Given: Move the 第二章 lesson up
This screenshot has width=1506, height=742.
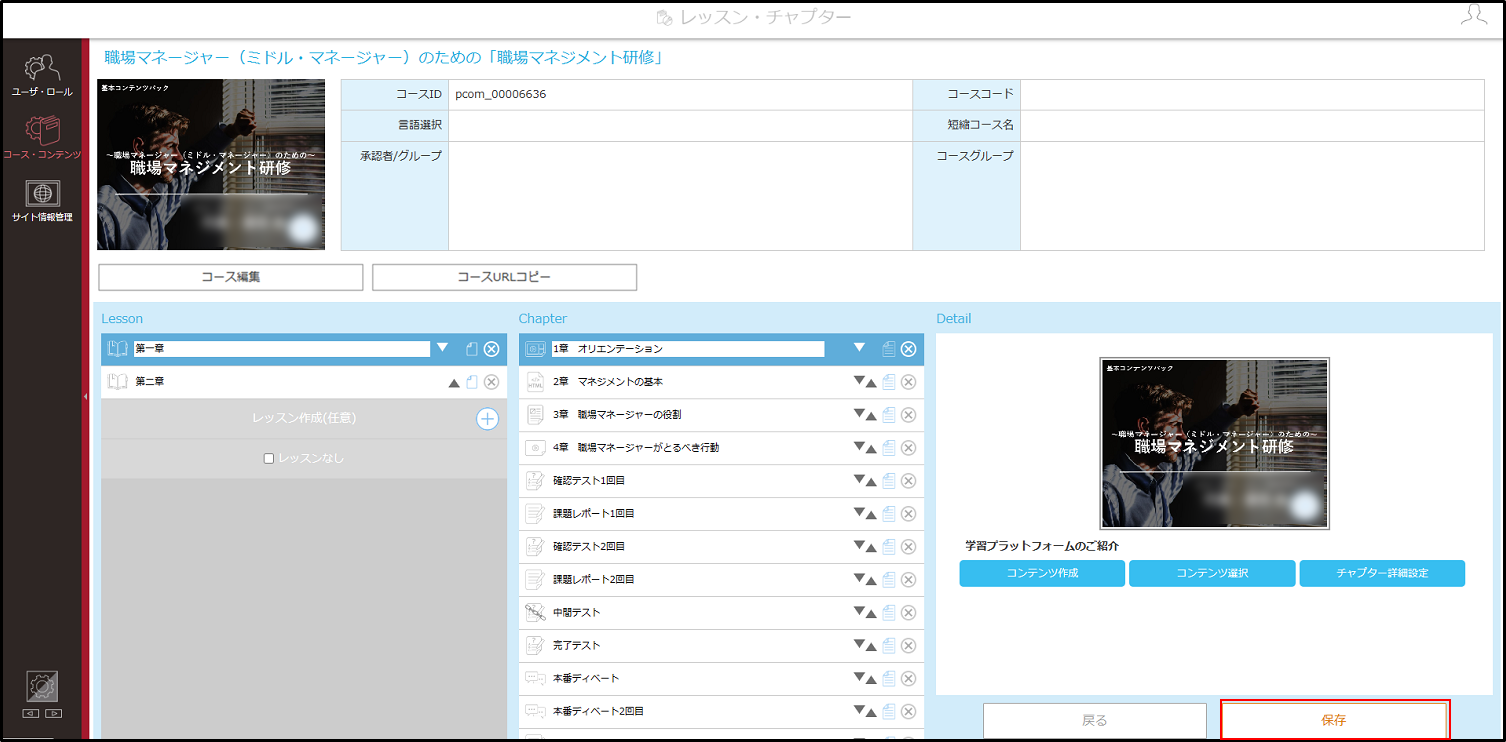Looking at the screenshot, I should coord(454,382).
